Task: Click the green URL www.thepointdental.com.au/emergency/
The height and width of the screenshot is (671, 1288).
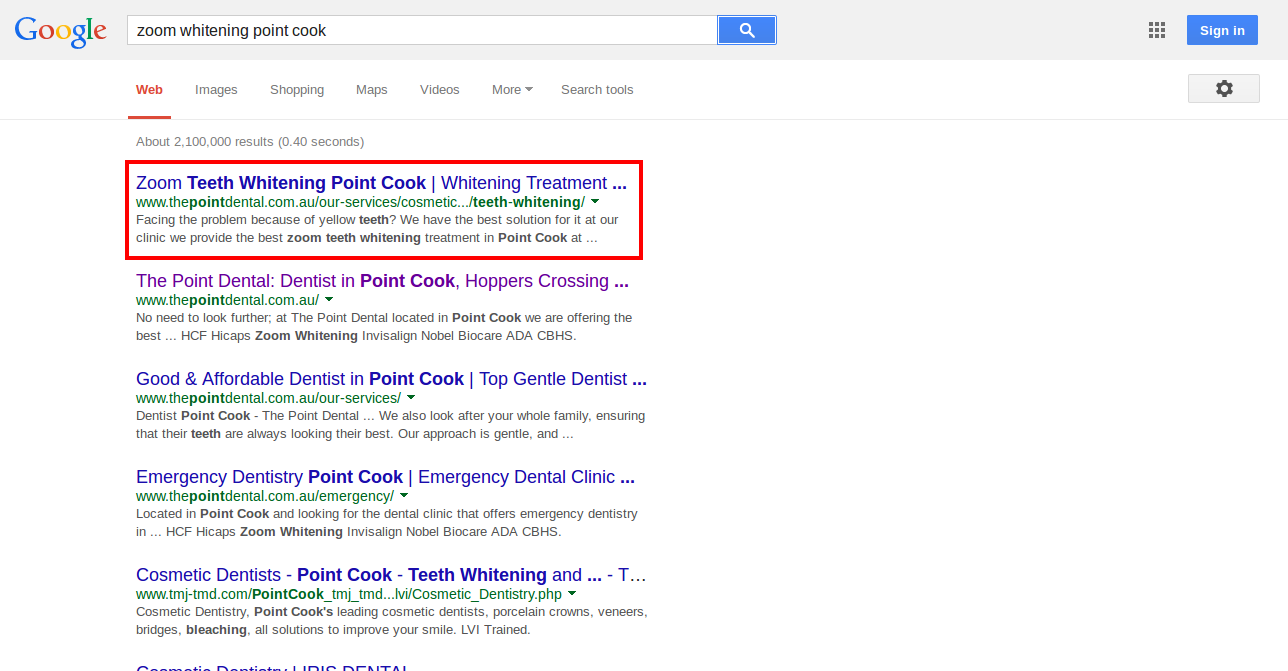Action: click(265, 496)
